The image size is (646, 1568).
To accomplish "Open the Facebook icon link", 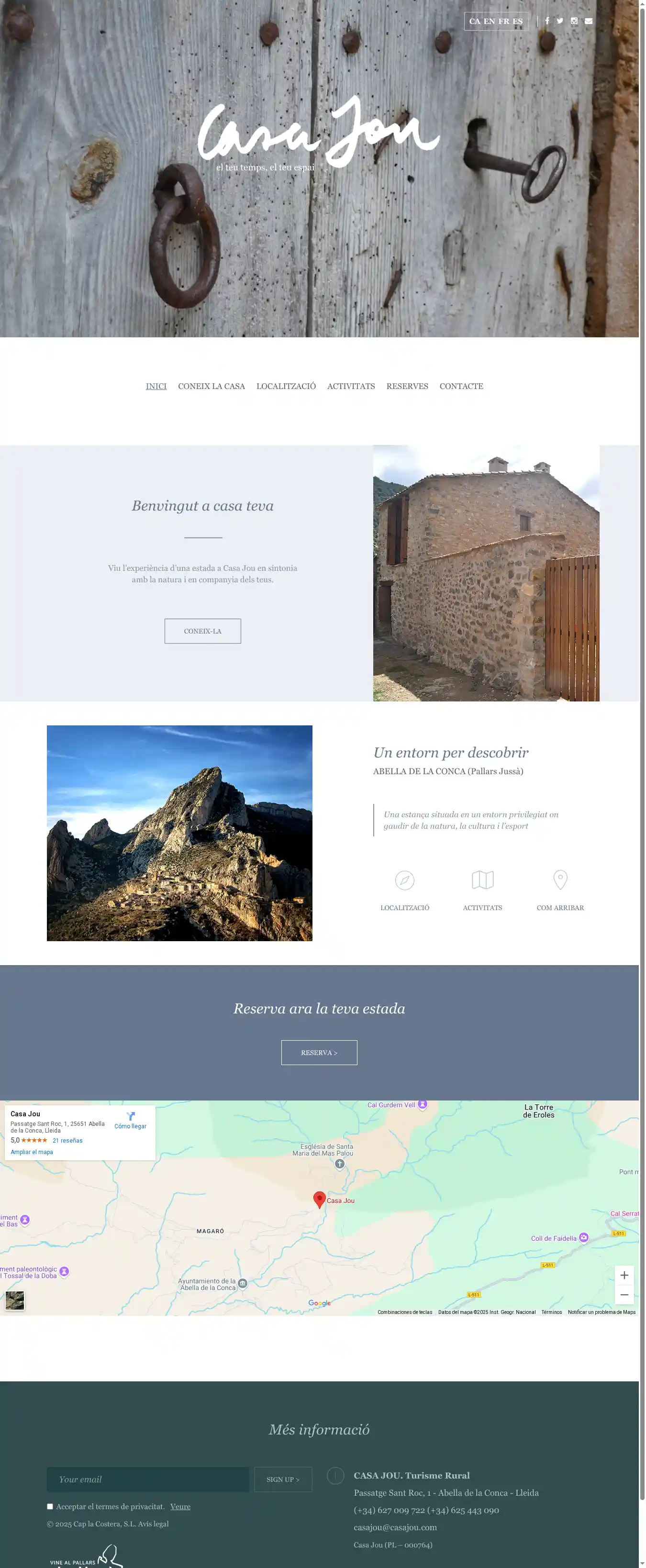I will pos(547,21).
